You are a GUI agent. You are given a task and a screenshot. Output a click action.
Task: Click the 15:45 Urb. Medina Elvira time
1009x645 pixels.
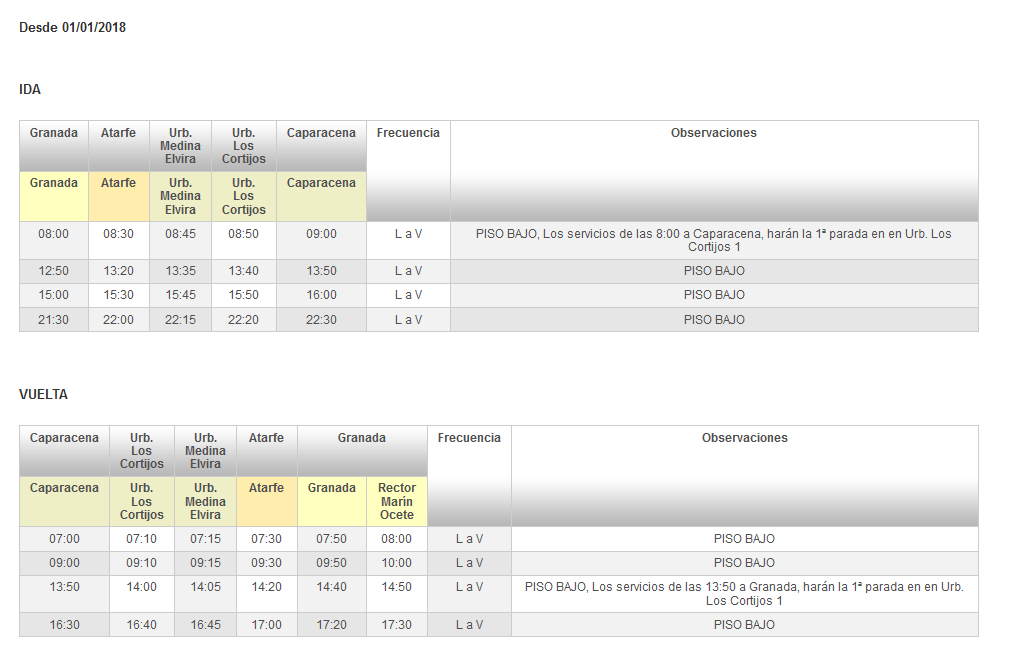pos(180,295)
